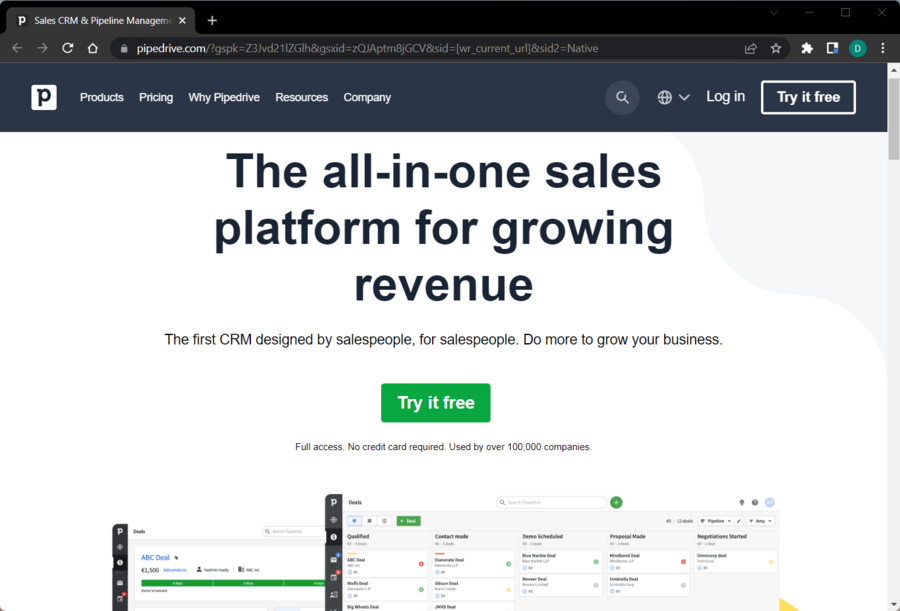View site info via the padlock icon

[124, 49]
